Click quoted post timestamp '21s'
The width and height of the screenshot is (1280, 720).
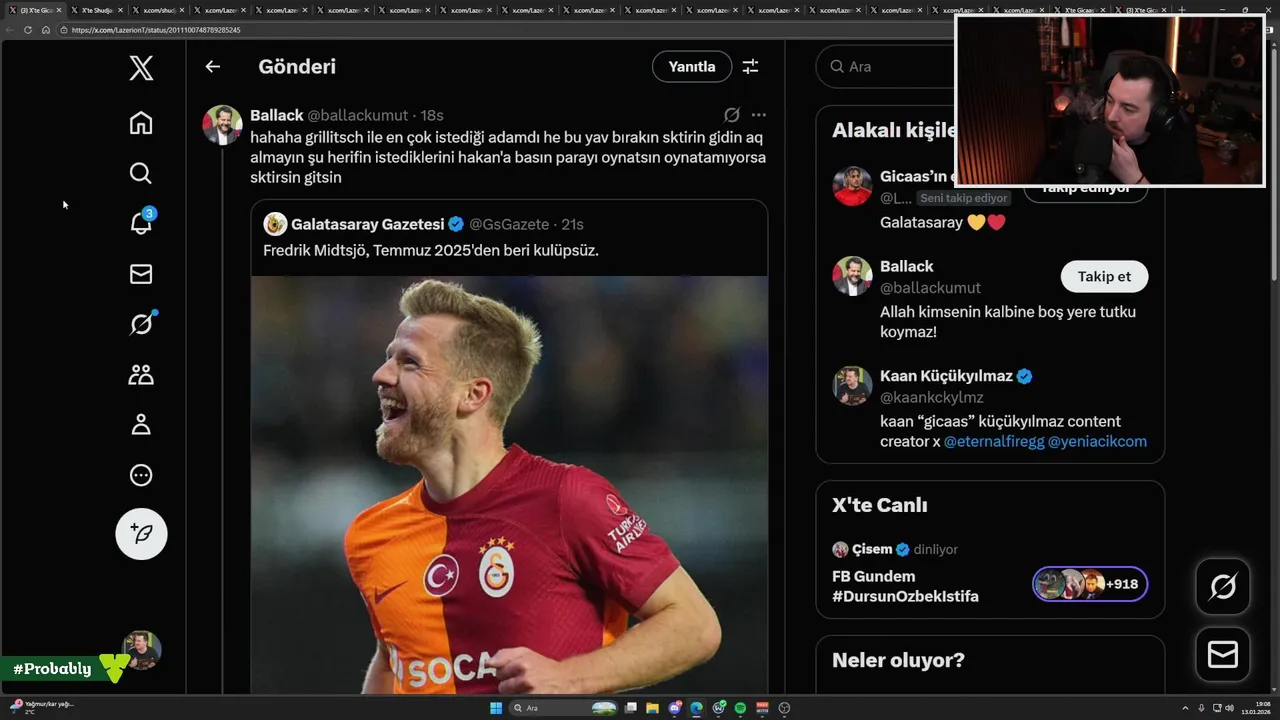[x=572, y=224]
